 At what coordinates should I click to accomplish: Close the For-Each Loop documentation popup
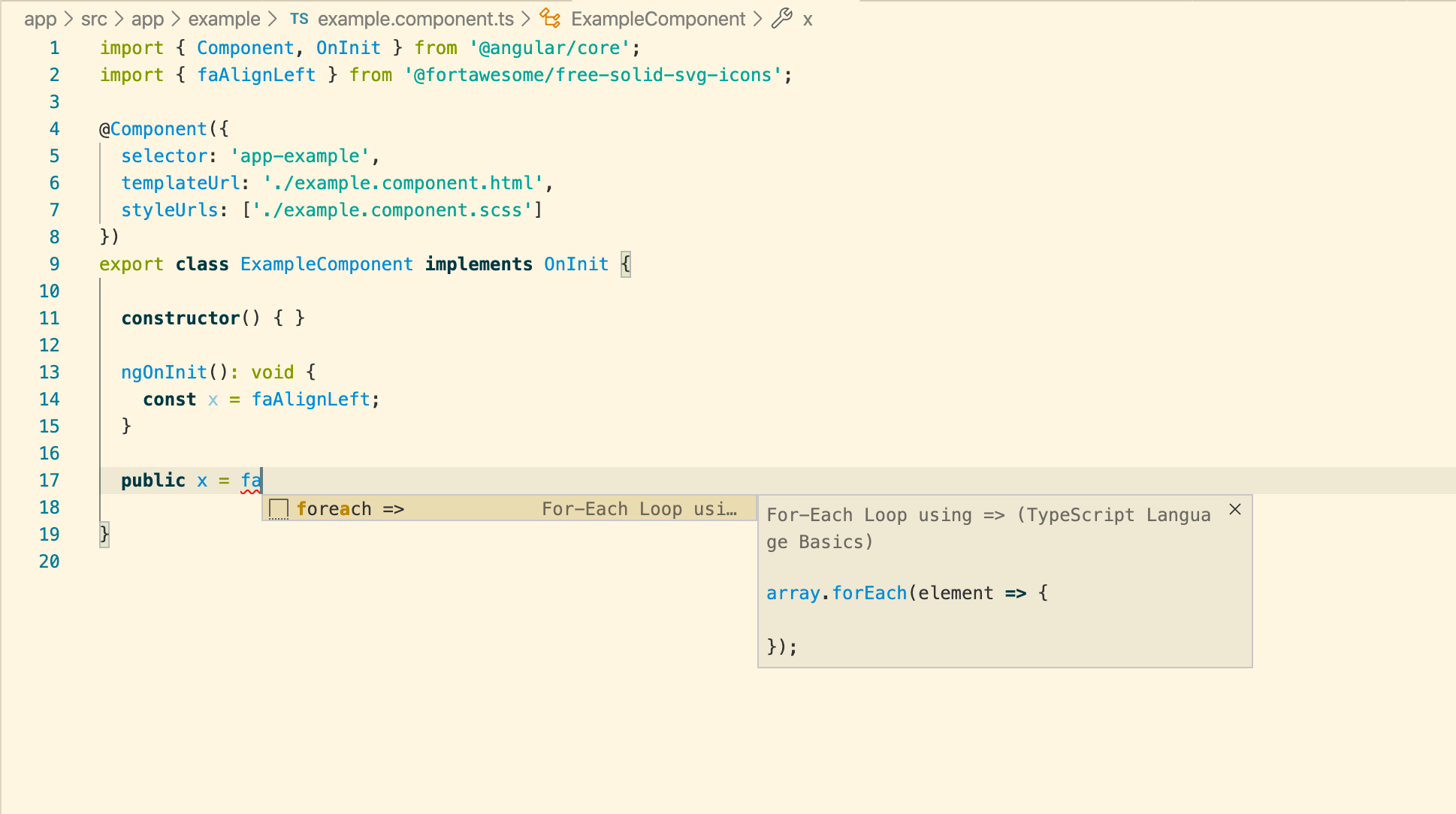click(1234, 508)
